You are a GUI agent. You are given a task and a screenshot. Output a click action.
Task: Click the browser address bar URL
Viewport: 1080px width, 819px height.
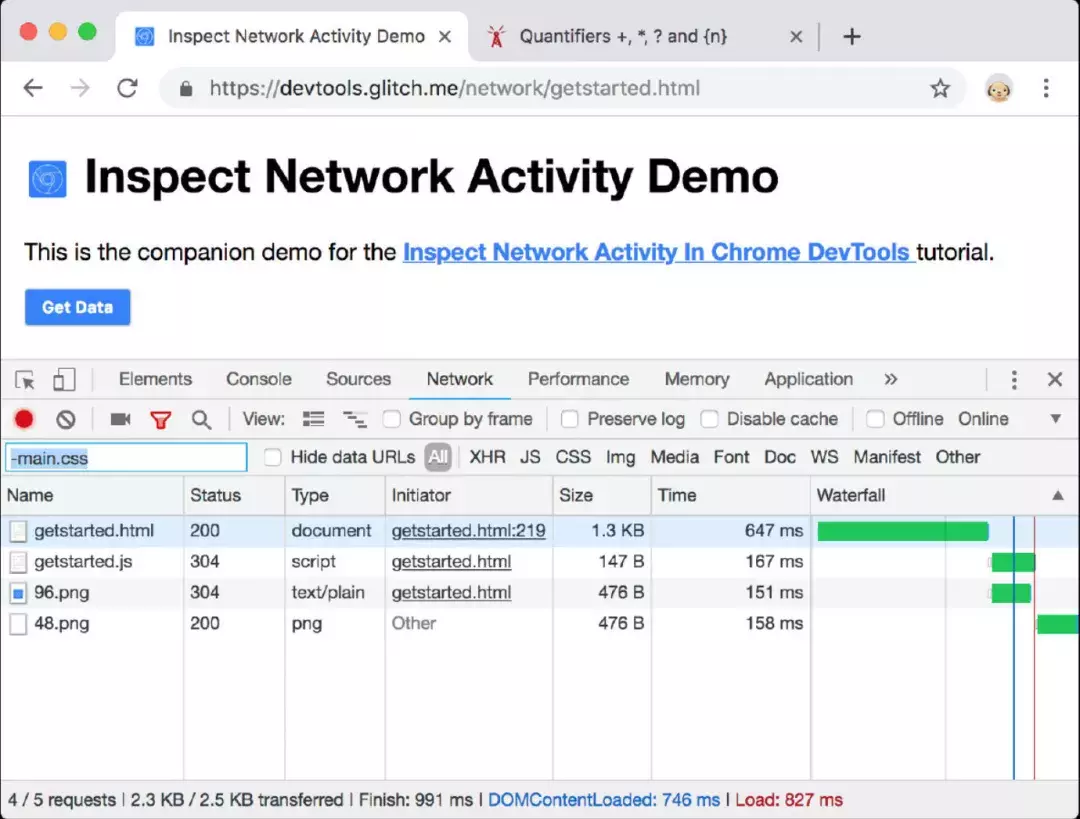point(455,89)
